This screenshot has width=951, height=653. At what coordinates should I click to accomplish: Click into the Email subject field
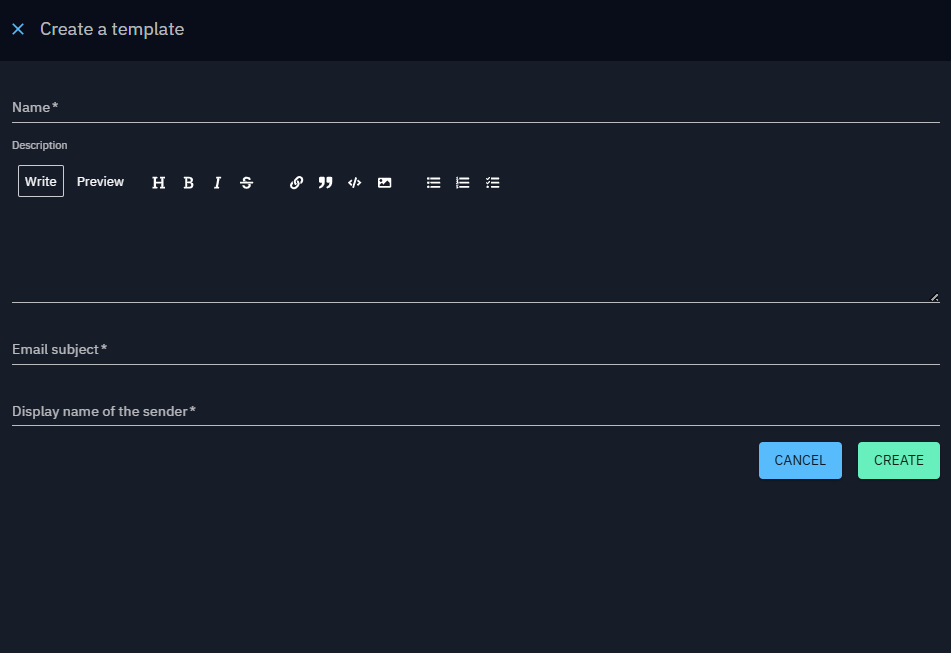[475, 349]
